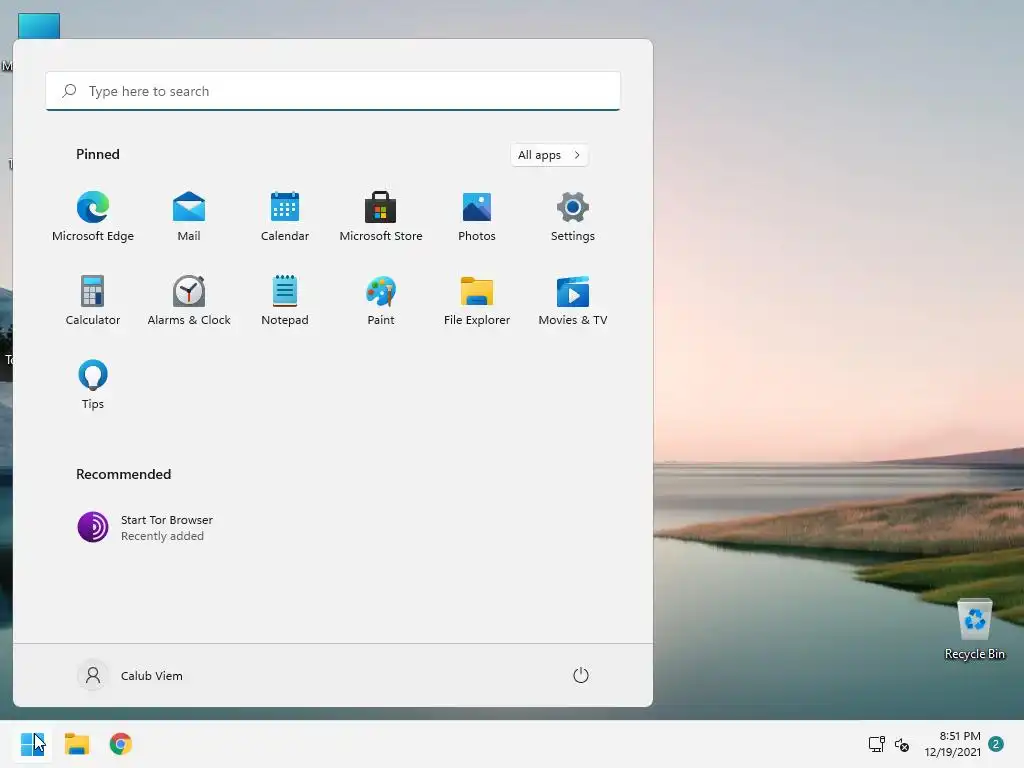Launch Movies & TV
This screenshot has height=768, width=1024.
[x=573, y=300]
